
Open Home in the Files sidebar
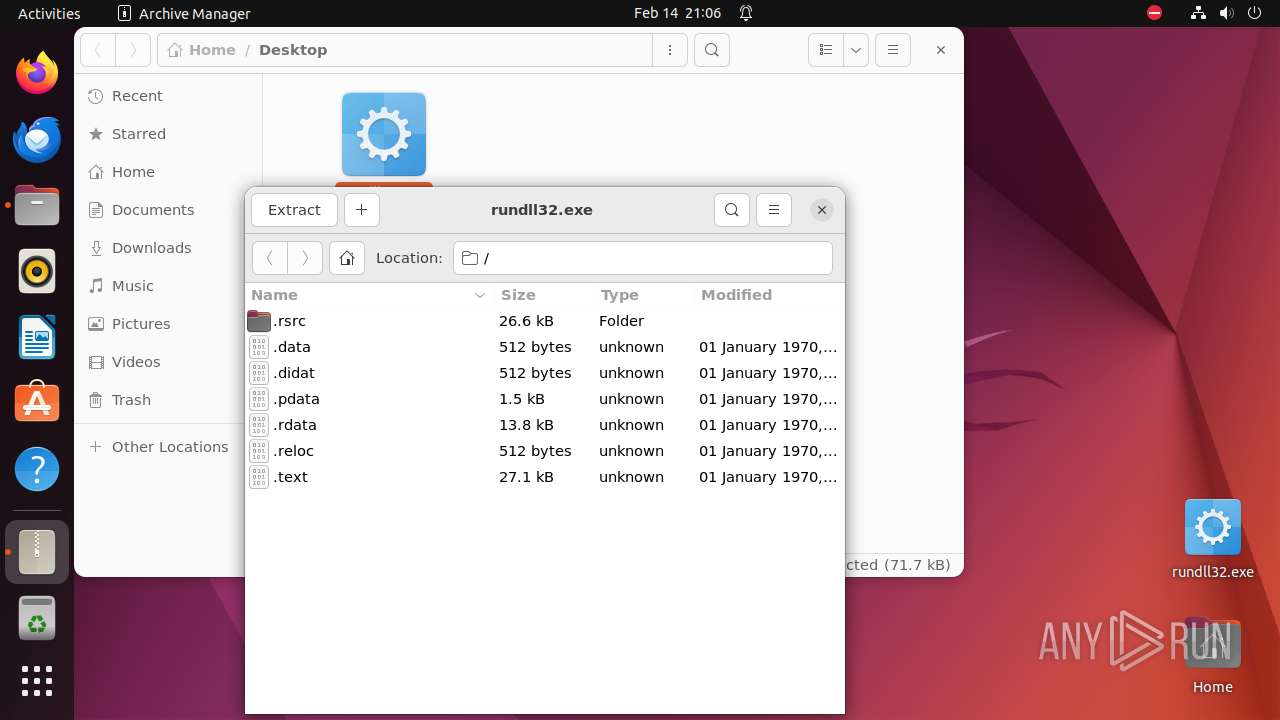click(x=168, y=172)
